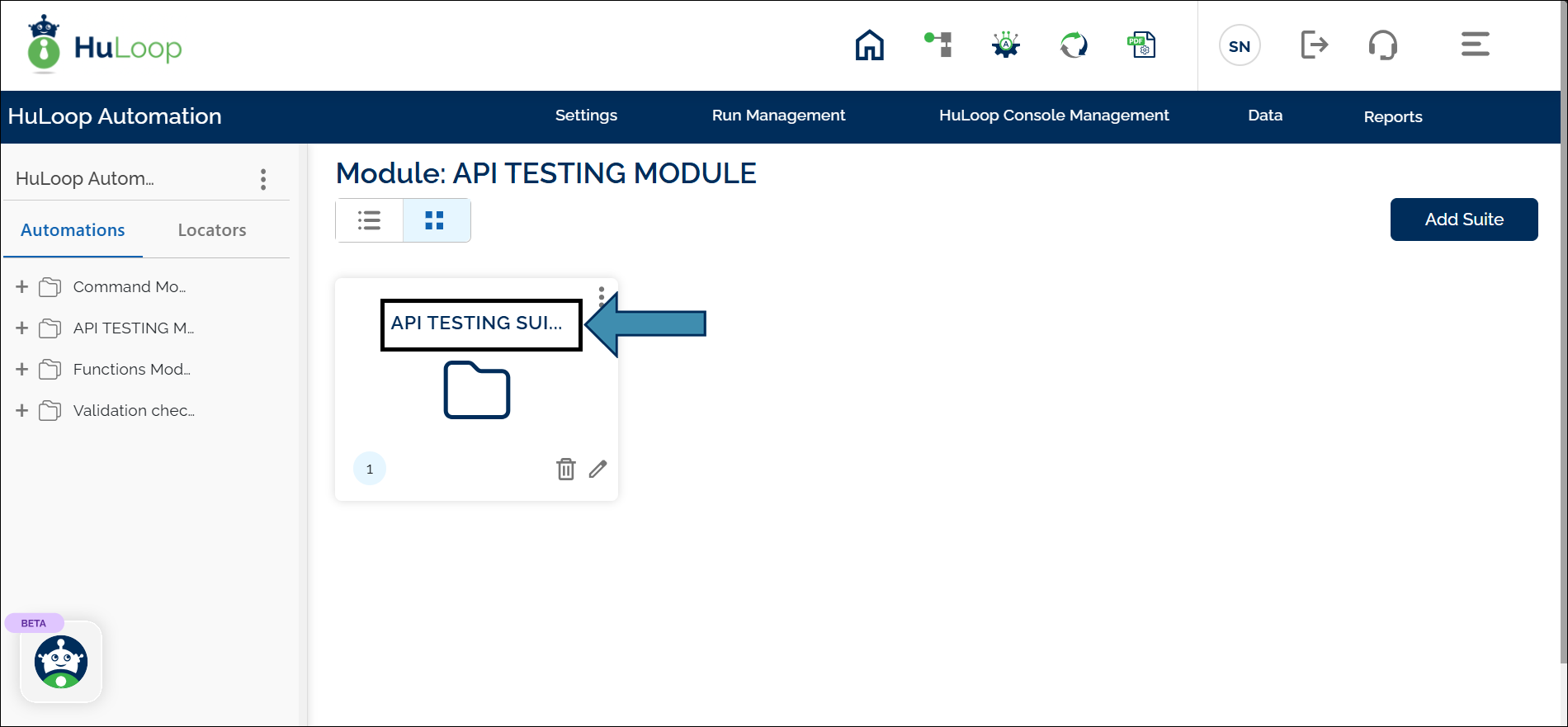The width and height of the screenshot is (1568, 727).
Task: Switch to list view
Action: [x=369, y=220]
